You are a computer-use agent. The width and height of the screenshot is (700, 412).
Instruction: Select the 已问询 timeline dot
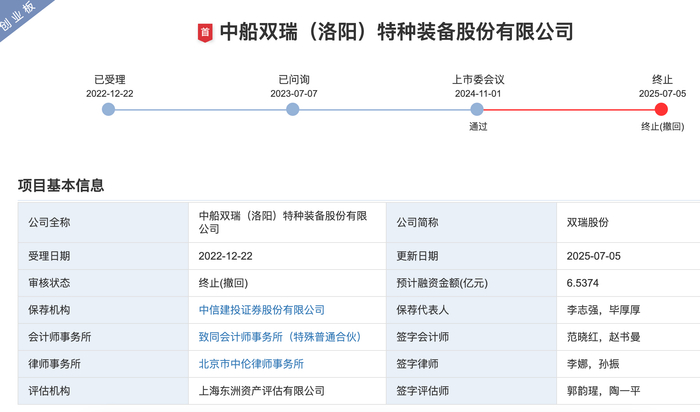pyautogui.click(x=293, y=109)
